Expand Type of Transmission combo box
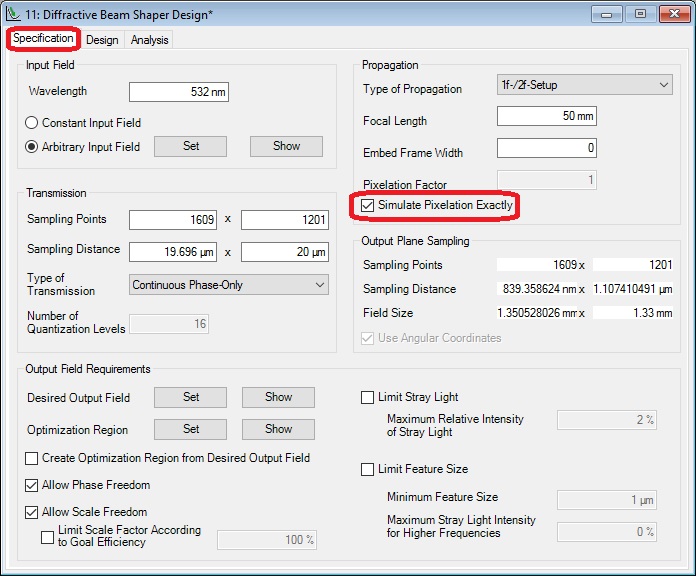The width and height of the screenshot is (696, 576). 229,285
